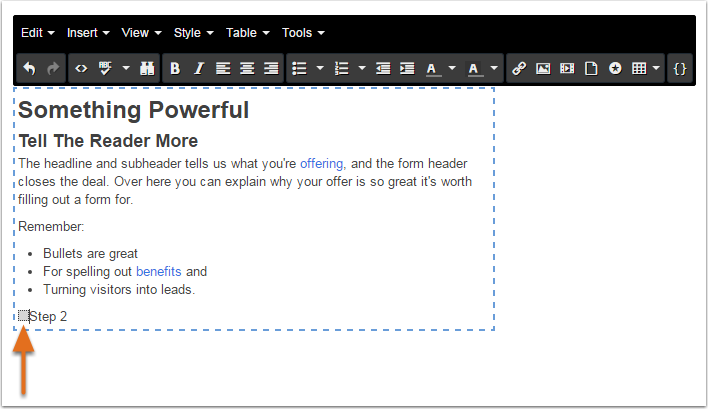Place cursor in 'Step 2' text
Viewport: 708px width, 409px height.
coord(48,316)
